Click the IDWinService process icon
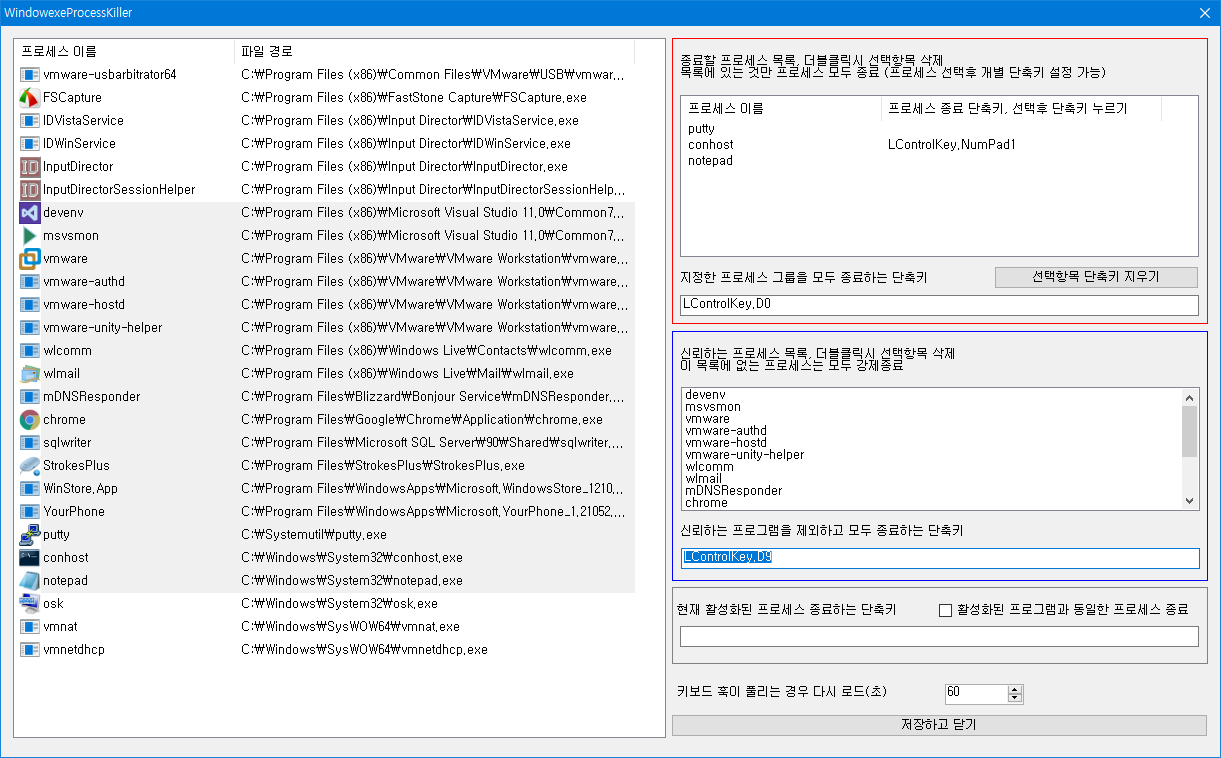 [x=29, y=144]
